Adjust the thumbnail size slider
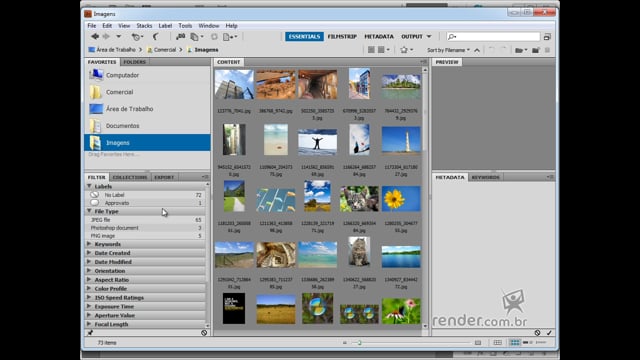Image resolution: width=640 pixels, height=360 pixels. coord(360,343)
